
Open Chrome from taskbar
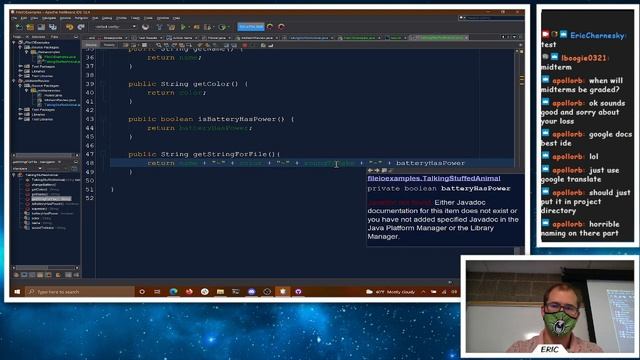pos(204,291)
